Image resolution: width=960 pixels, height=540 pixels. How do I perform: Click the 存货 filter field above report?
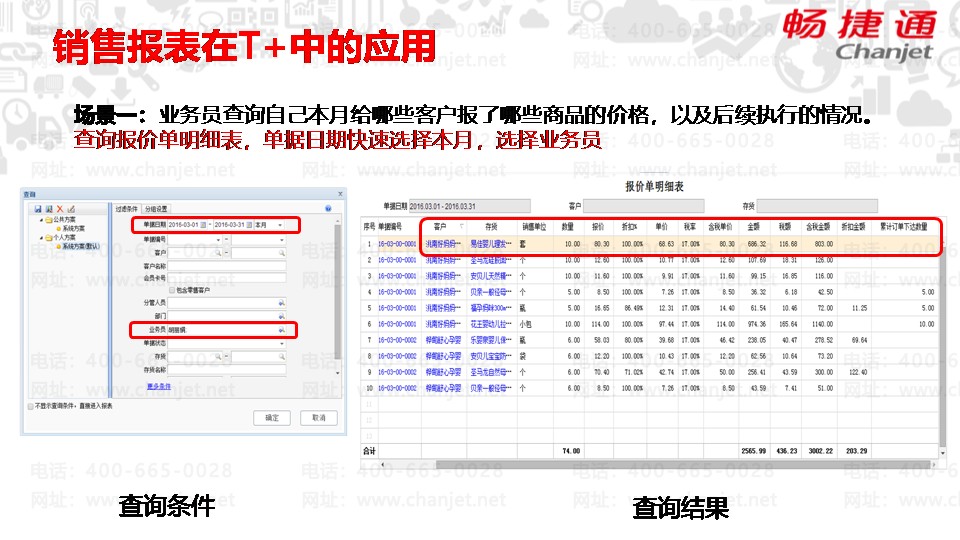(x=817, y=206)
